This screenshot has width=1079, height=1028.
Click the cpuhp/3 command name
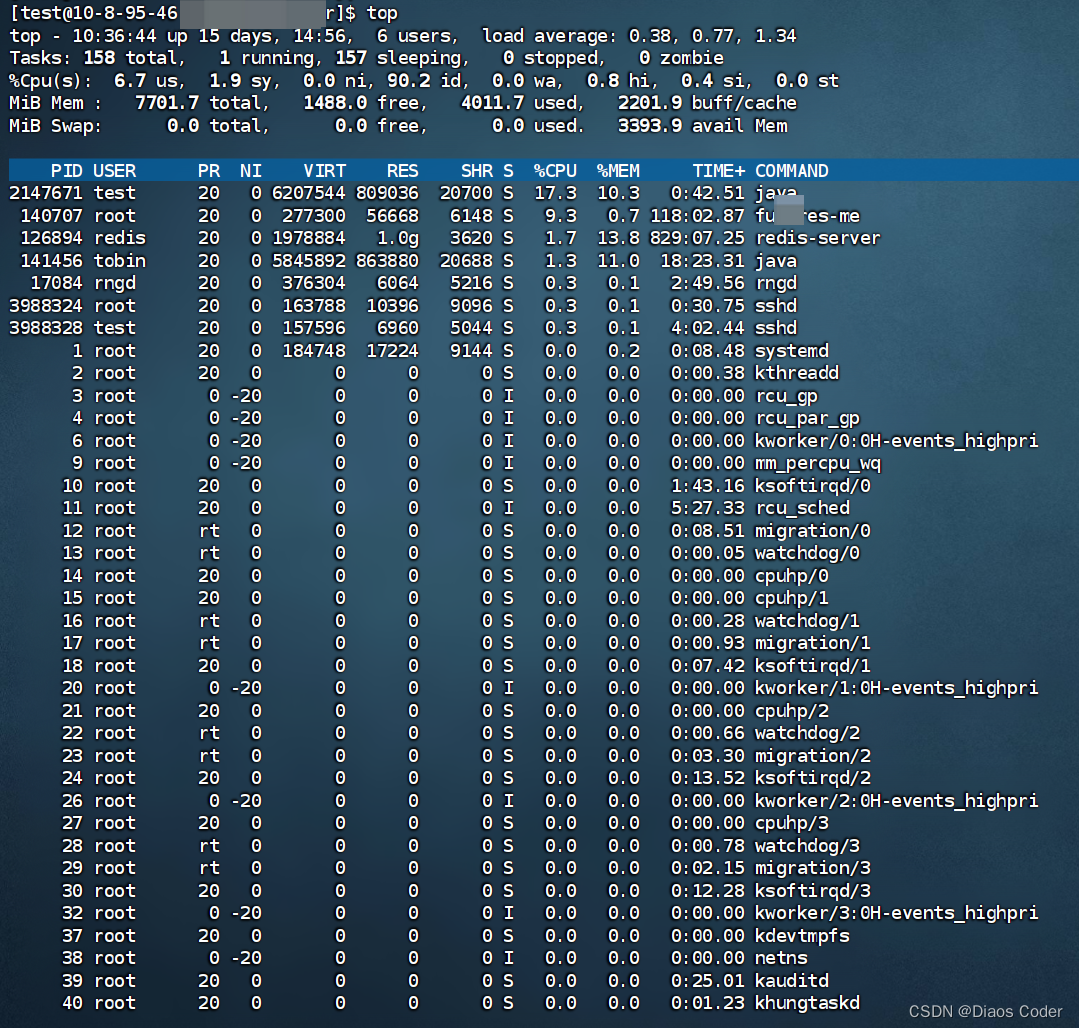(x=791, y=823)
